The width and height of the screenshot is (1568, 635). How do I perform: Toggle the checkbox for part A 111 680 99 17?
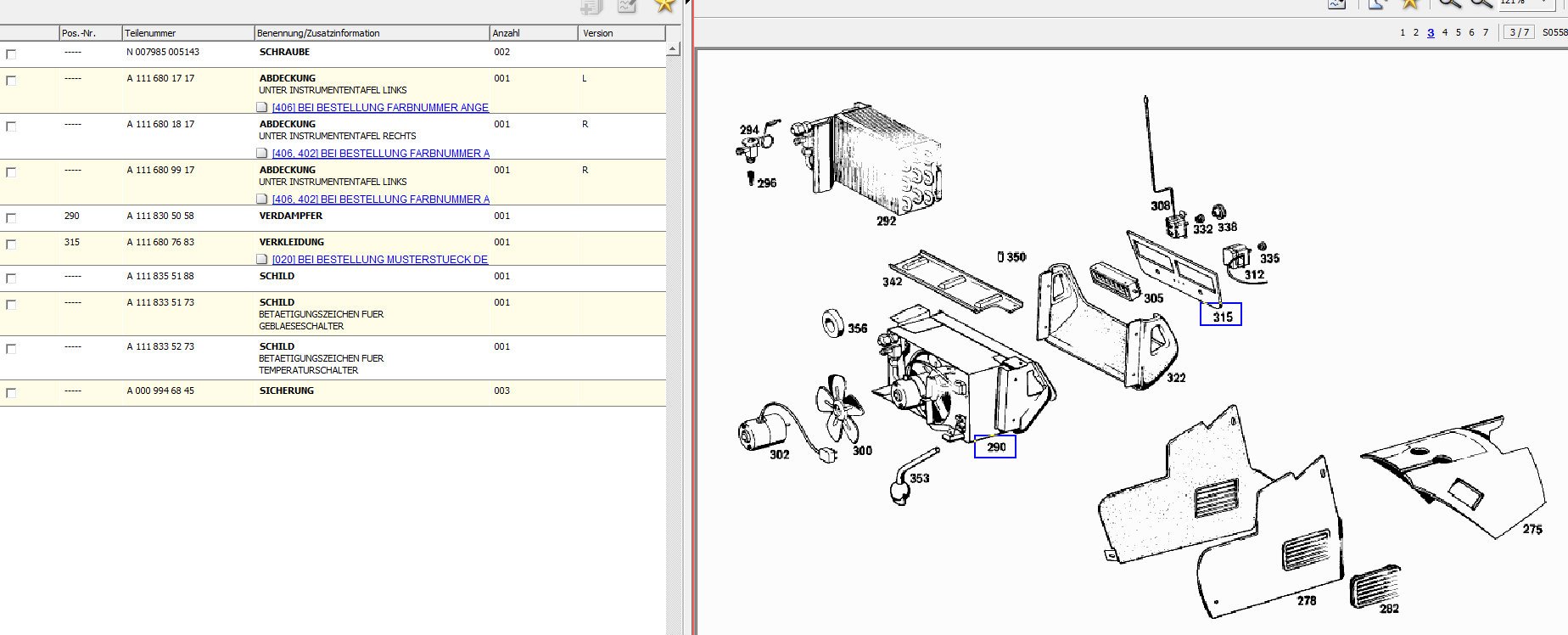[11, 172]
